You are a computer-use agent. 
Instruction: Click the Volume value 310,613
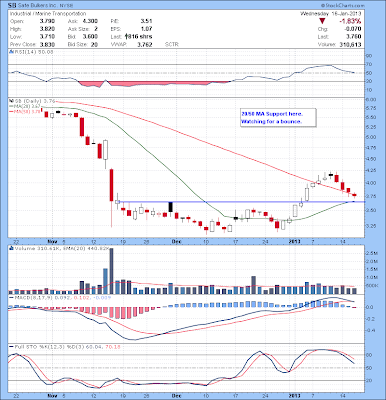(x=350, y=44)
